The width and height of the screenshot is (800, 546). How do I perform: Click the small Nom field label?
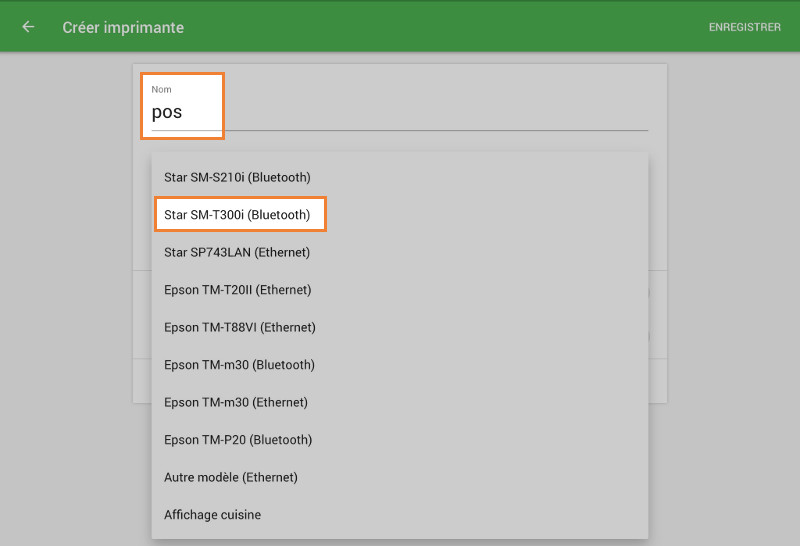pos(161,90)
